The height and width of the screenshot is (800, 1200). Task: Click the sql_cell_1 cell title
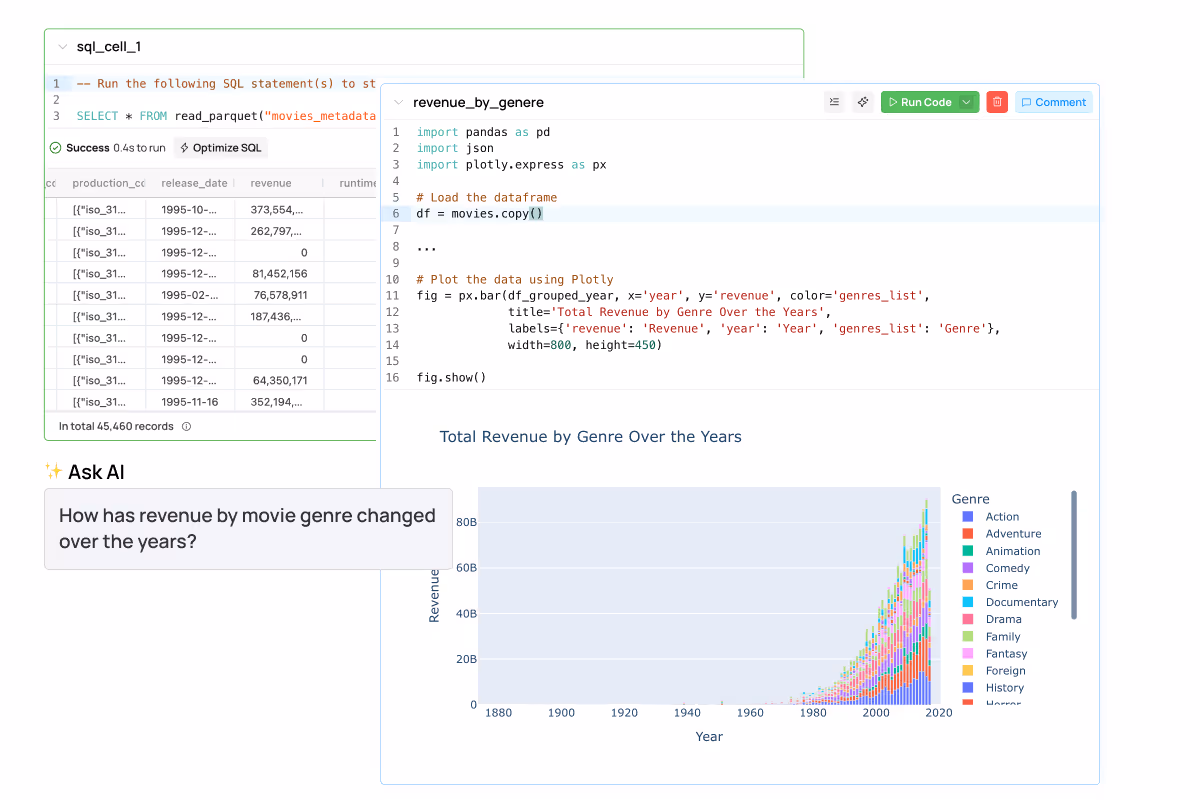pyautogui.click(x=109, y=47)
